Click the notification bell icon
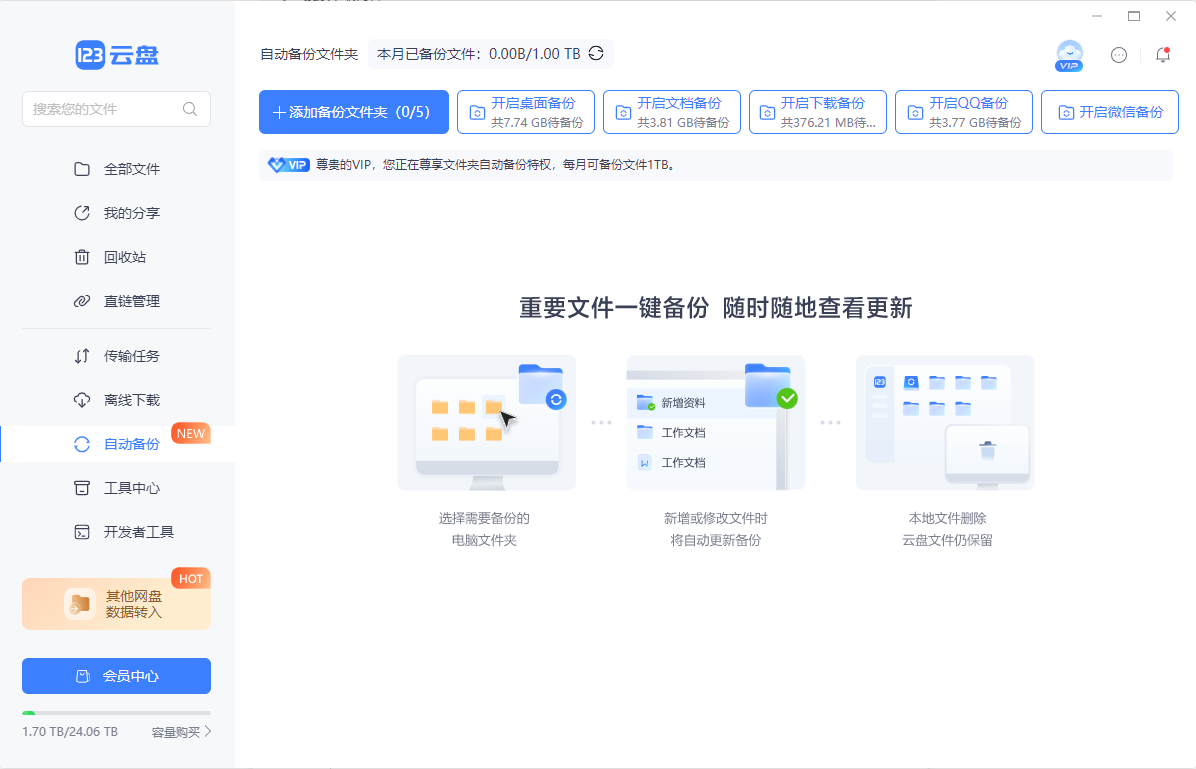 click(1162, 56)
